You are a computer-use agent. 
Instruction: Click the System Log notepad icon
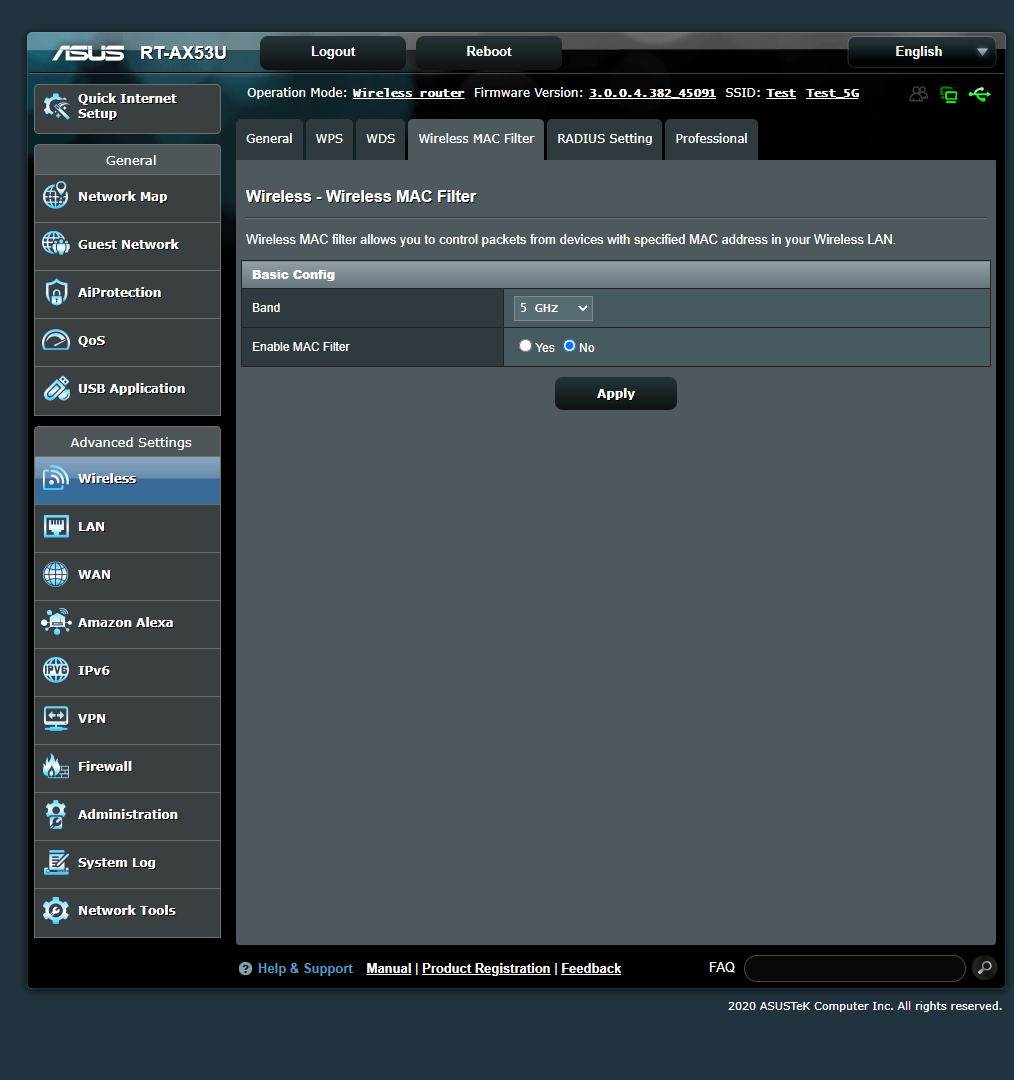tap(56, 862)
